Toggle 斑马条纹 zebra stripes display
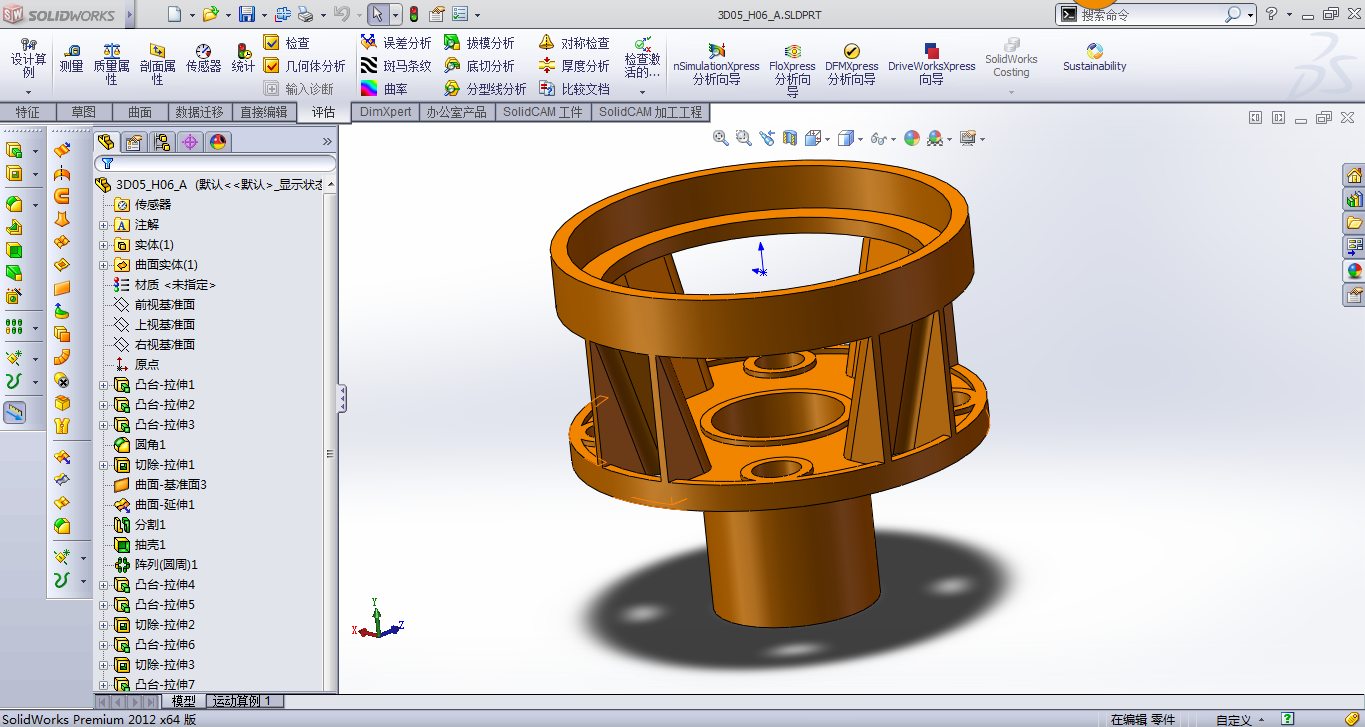Screen dimensions: 1365x727 [397, 66]
